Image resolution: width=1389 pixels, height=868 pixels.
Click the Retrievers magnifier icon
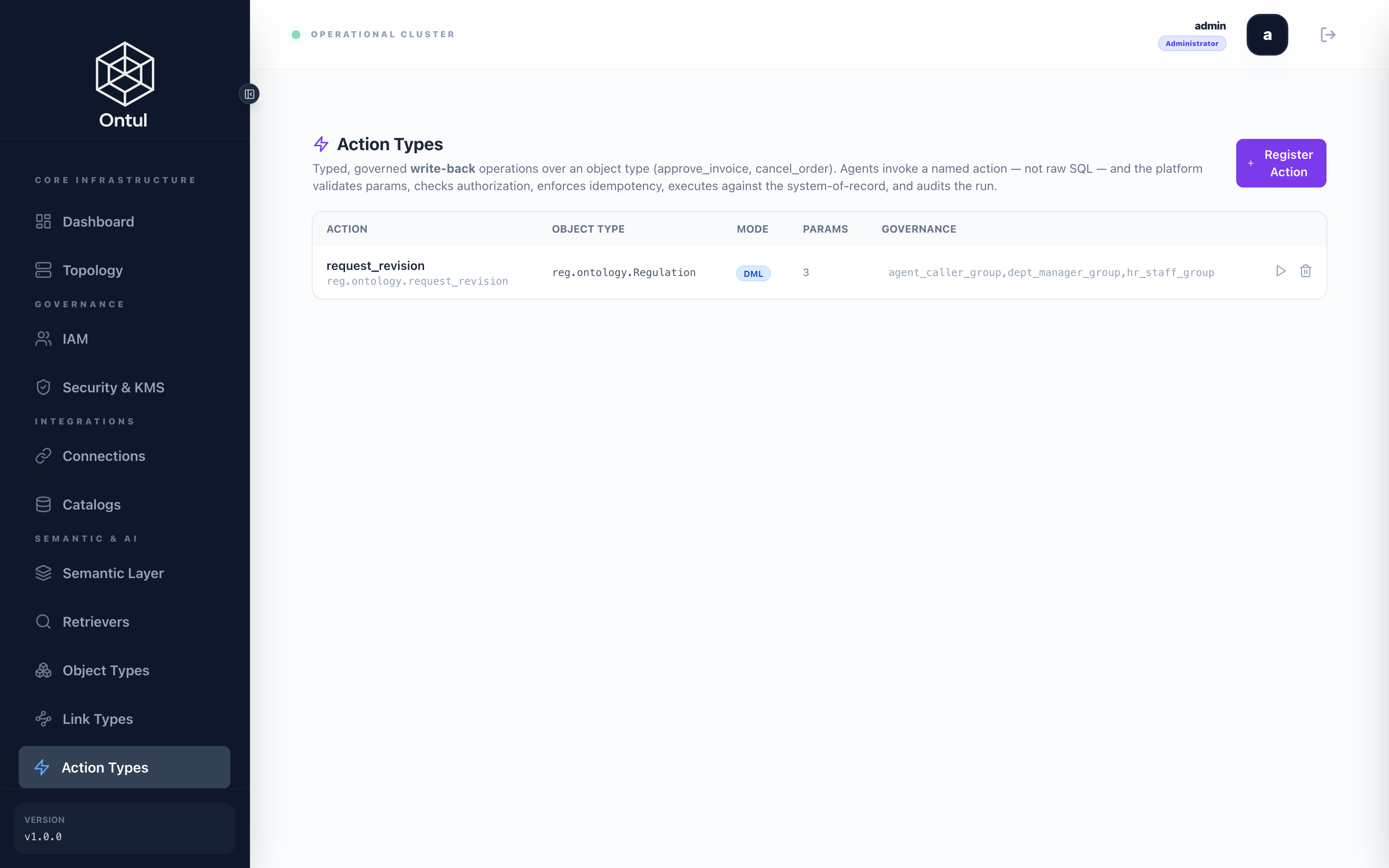tap(43, 622)
